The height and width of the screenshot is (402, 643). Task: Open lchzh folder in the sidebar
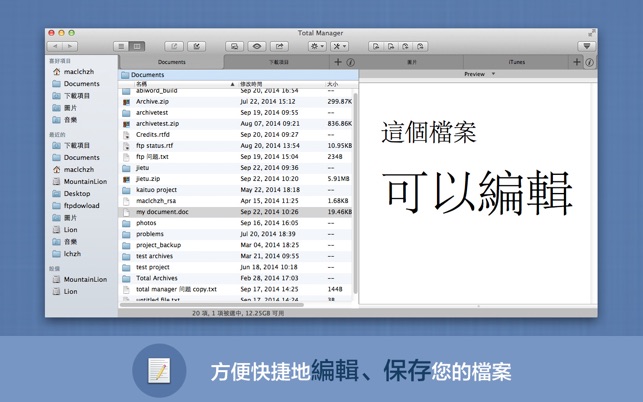(x=67, y=254)
